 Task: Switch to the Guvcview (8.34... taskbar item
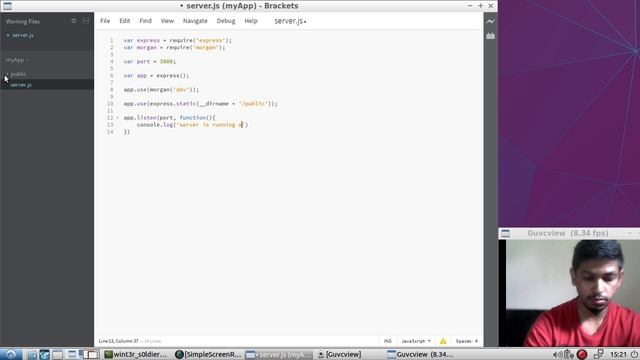420,354
